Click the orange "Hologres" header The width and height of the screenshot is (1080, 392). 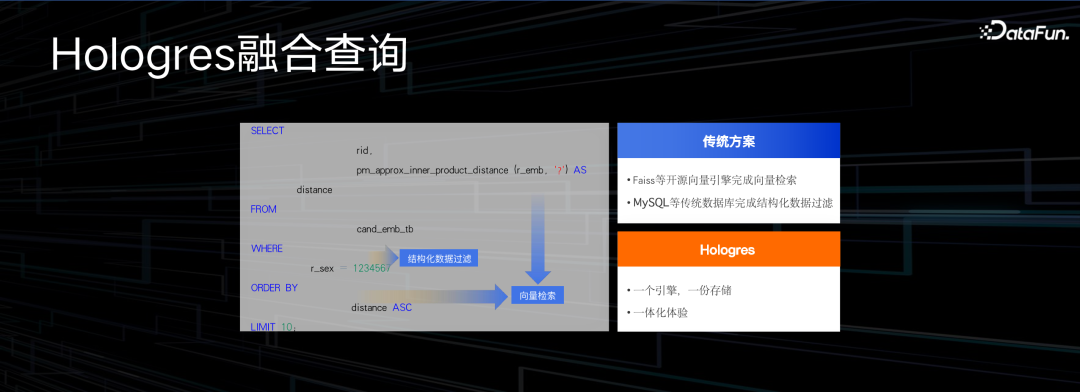click(729, 249)
